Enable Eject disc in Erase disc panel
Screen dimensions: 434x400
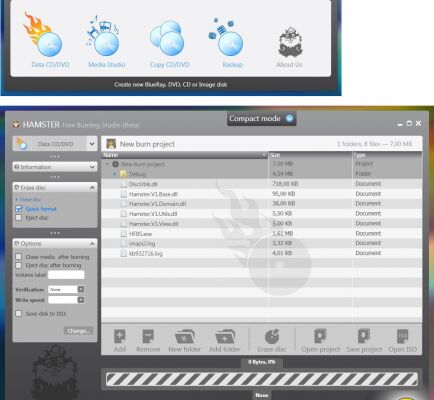[19, 218]
